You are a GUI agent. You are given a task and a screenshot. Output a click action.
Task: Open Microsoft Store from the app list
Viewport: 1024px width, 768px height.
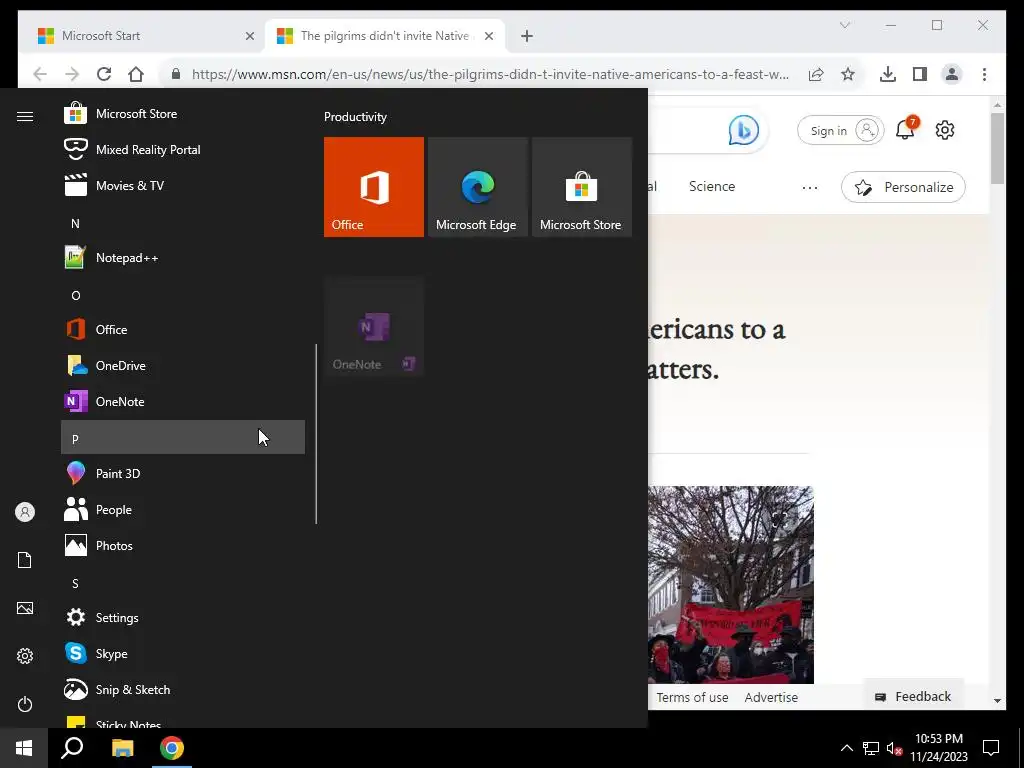[183, 114]
